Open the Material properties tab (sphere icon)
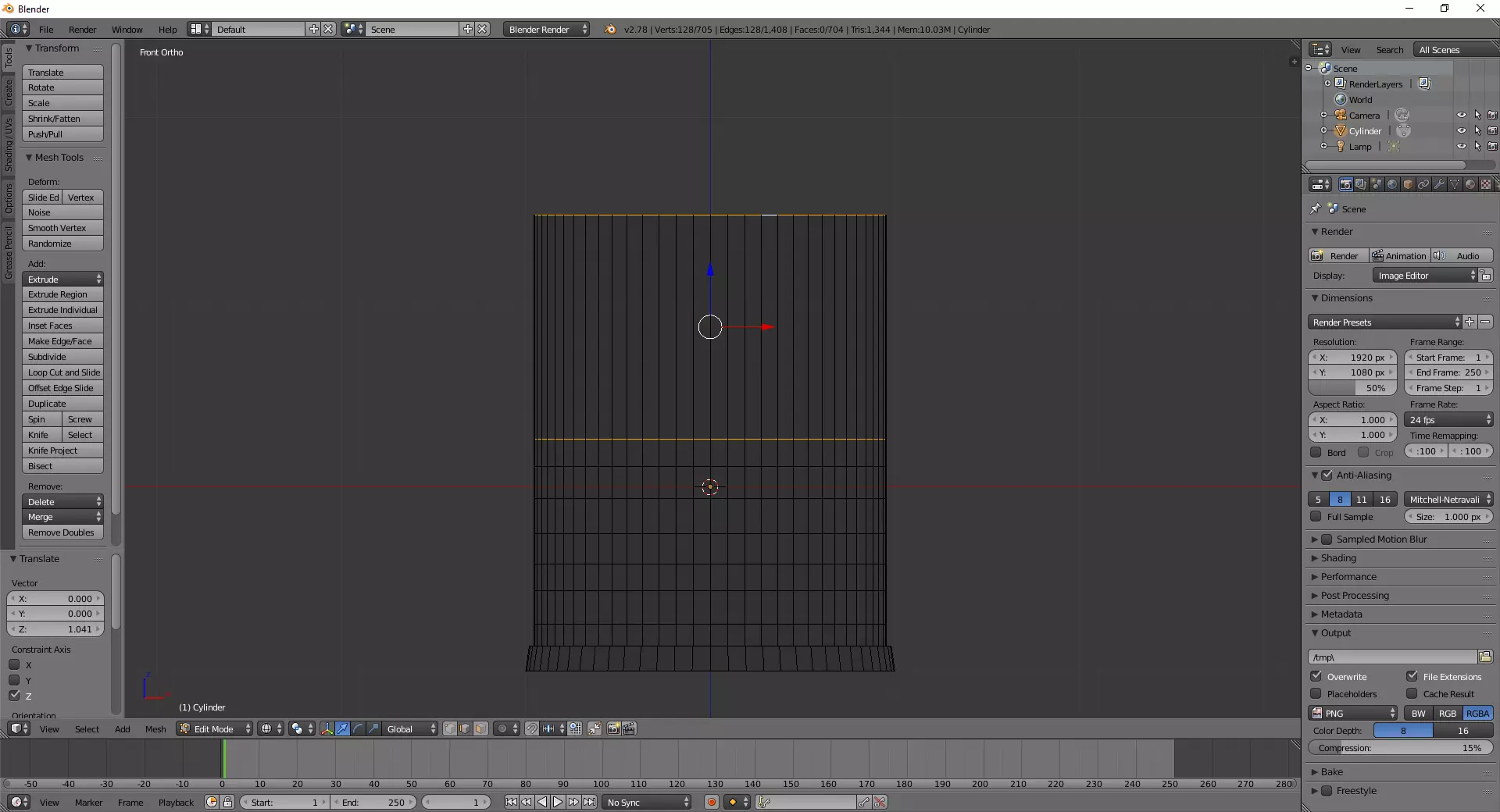Viewport: 1500px width, 812px height. 1470,184
